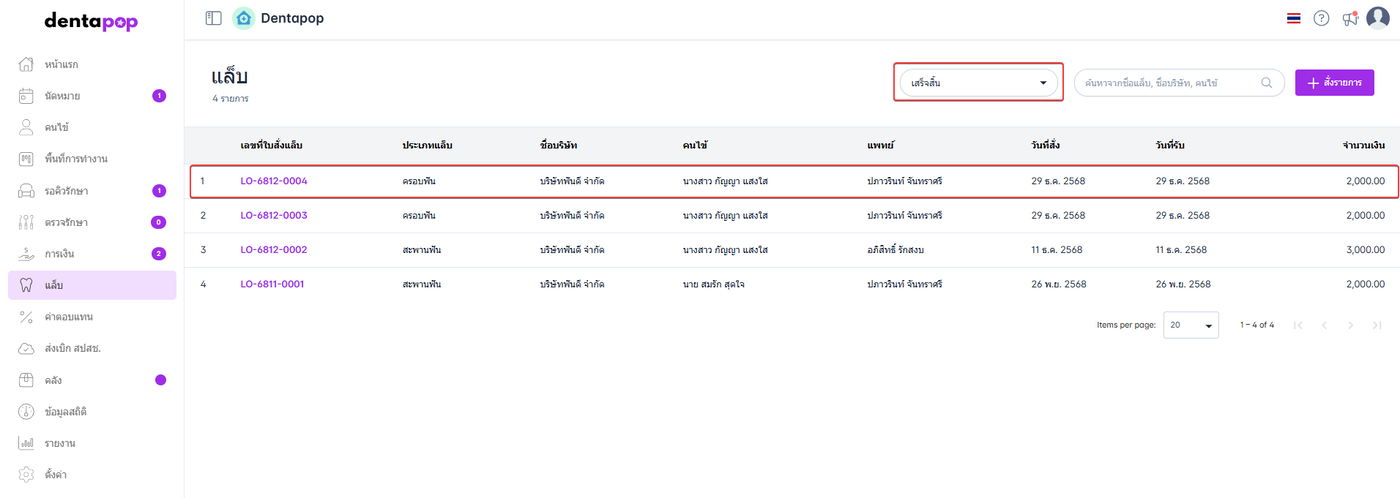Open lab order LO-6812-0004 link
1400x498 pixels.
click(x=273, y=181)
